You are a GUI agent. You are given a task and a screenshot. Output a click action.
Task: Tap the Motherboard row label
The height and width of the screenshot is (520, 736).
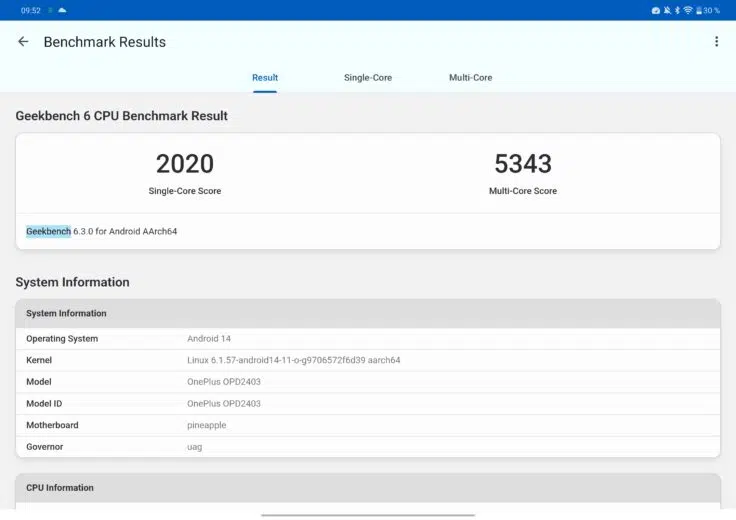coord(52,425)
